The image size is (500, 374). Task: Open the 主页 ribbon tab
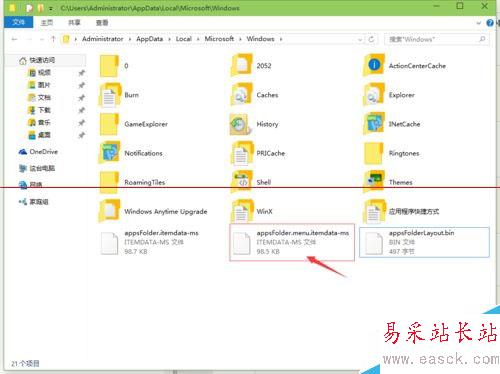[47, 22]
